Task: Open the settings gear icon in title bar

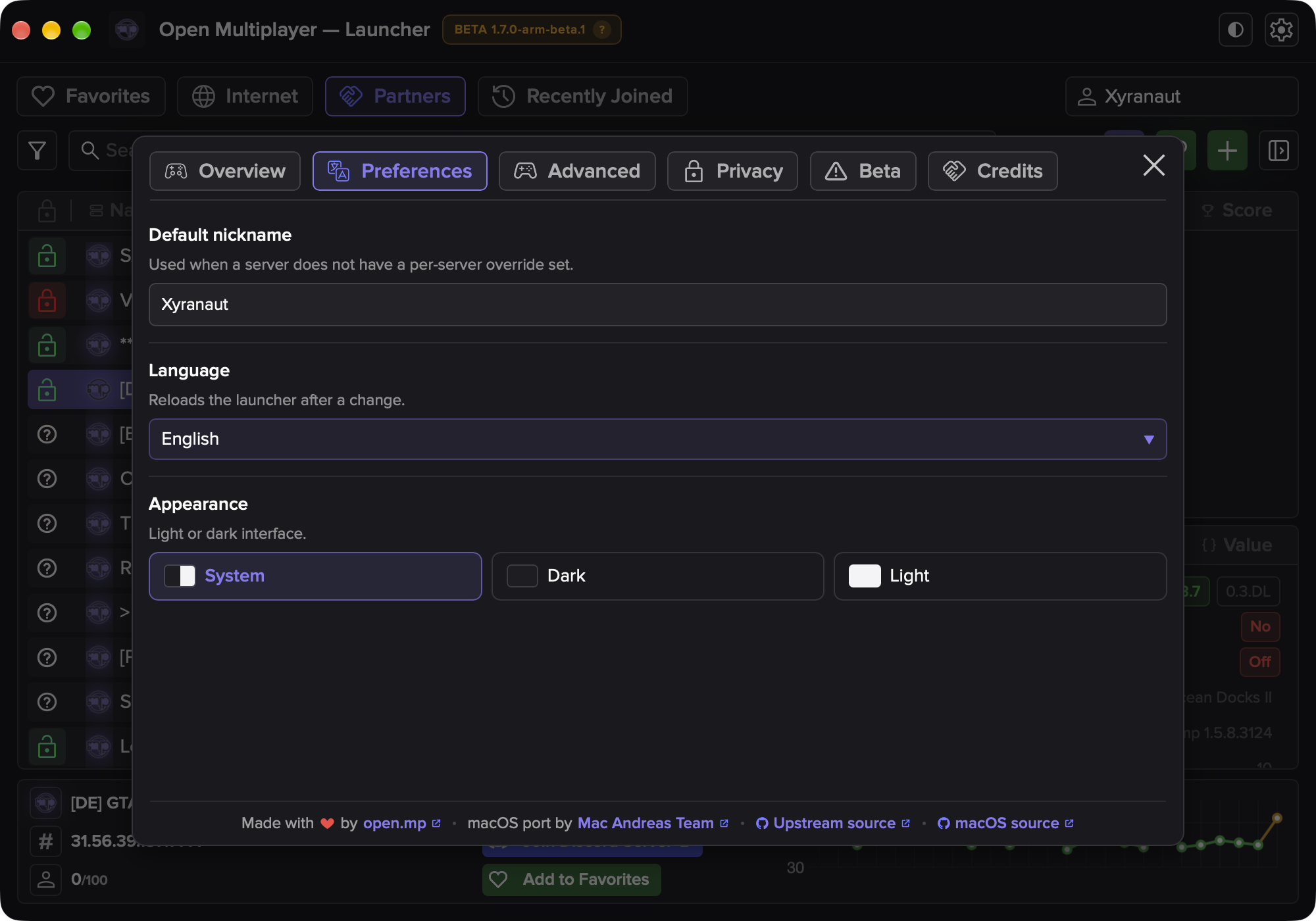Action: (1281, 30)
